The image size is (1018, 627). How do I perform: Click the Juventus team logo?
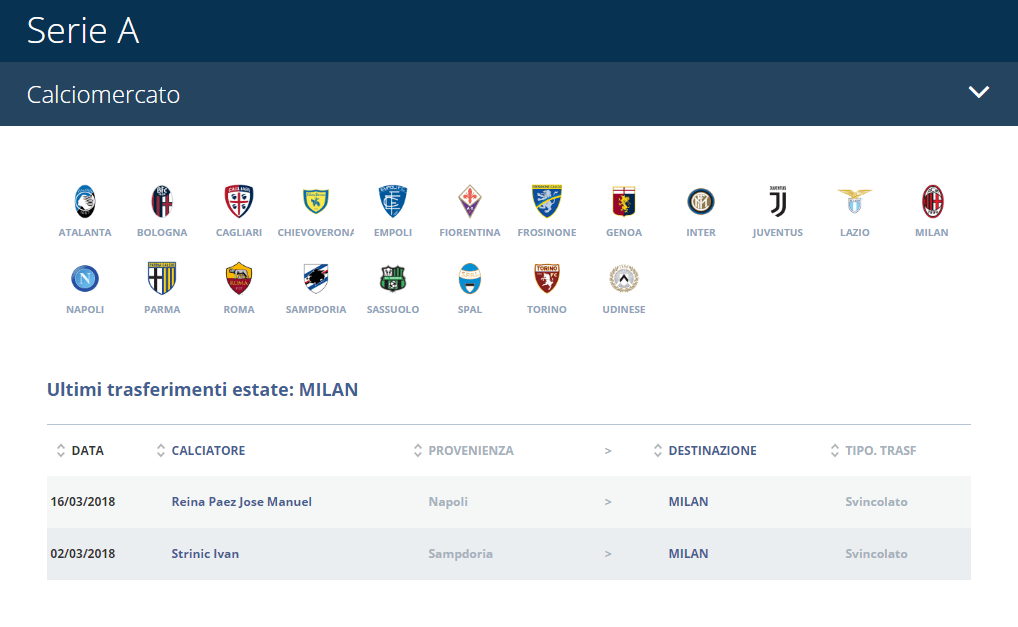click(x=777, y=202)
